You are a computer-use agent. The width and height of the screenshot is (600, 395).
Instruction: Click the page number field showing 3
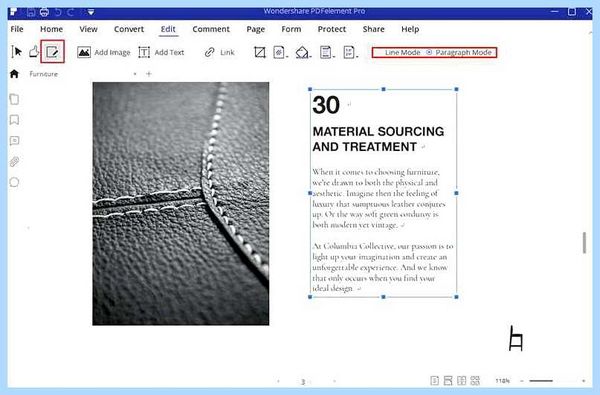[x=303, y=382]
